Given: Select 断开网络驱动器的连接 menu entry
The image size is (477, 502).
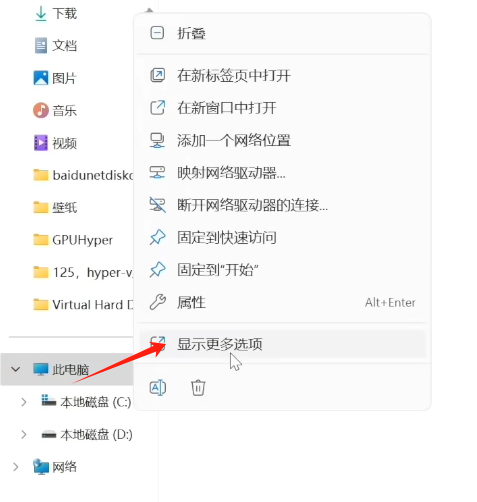Looking at the screenshot, I should pos(283,205).
